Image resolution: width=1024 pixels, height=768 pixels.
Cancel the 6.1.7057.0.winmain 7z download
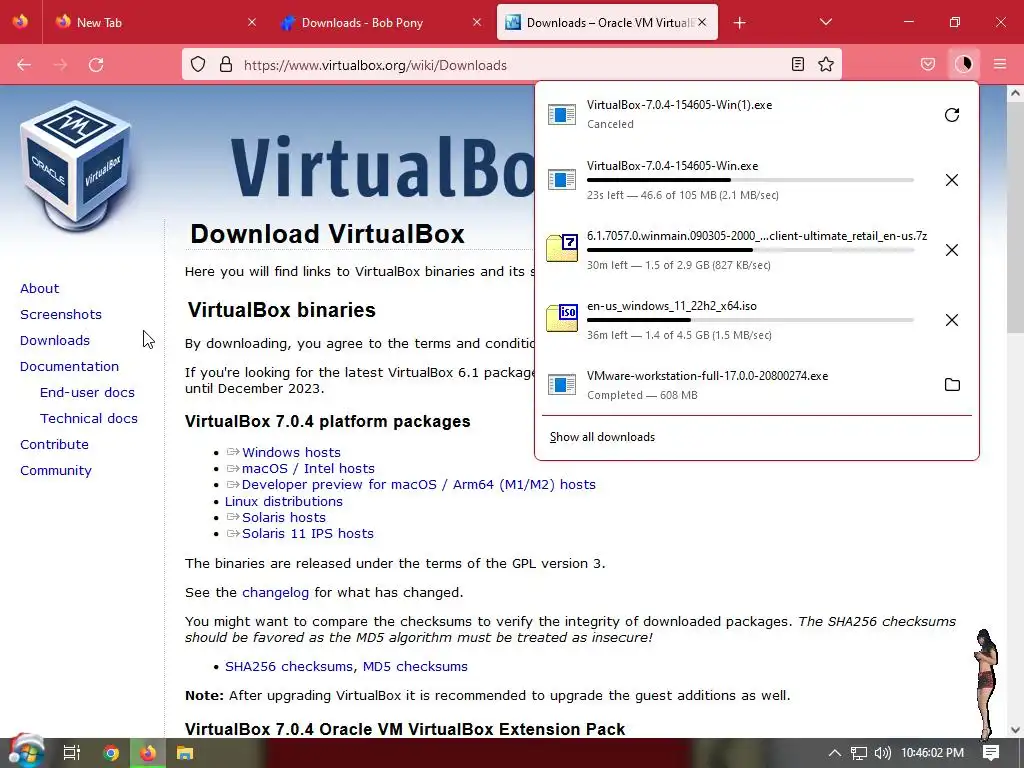coord(952,250)
